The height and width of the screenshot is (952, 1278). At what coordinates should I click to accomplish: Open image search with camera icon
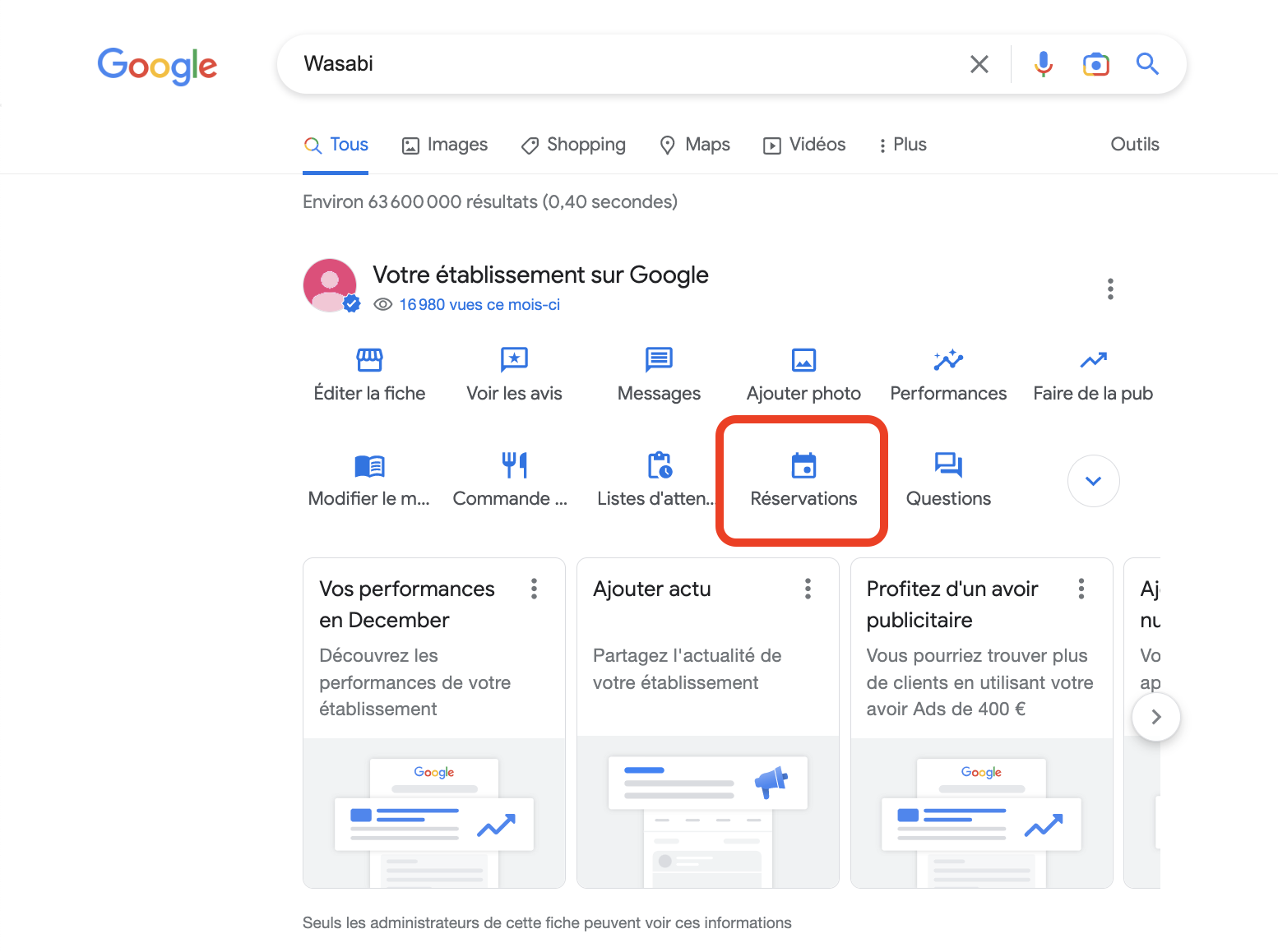(1095, 64)
